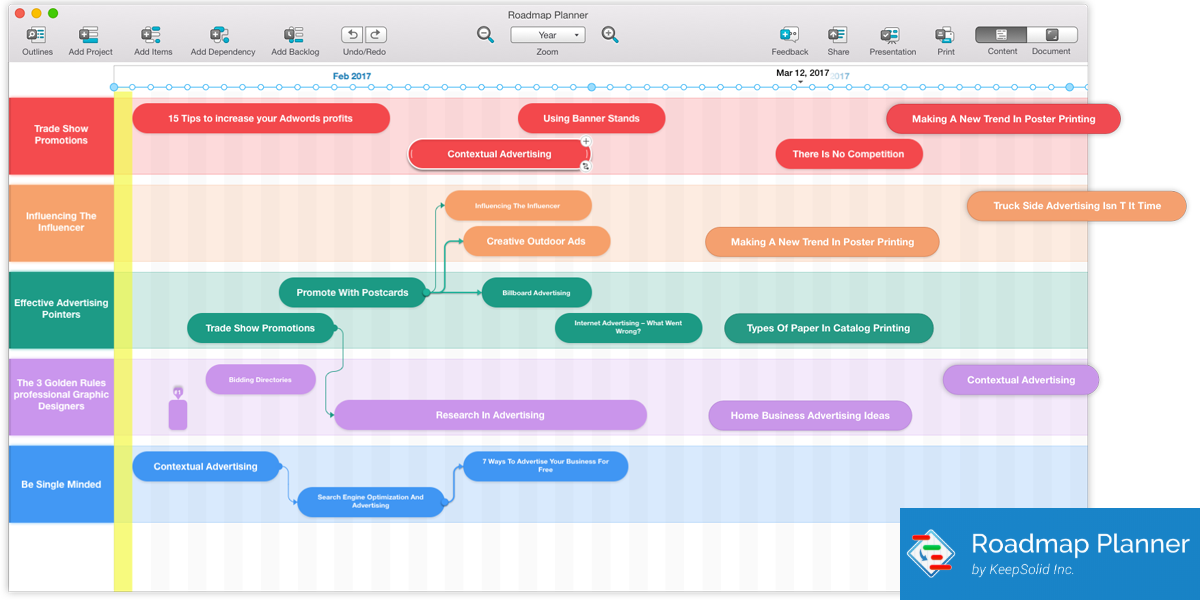
Task: Click the Undo icon
Action: click(351, 33)
